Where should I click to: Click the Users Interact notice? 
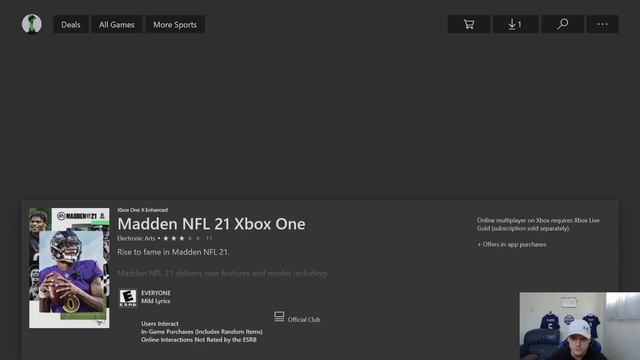tap(160, 324)
